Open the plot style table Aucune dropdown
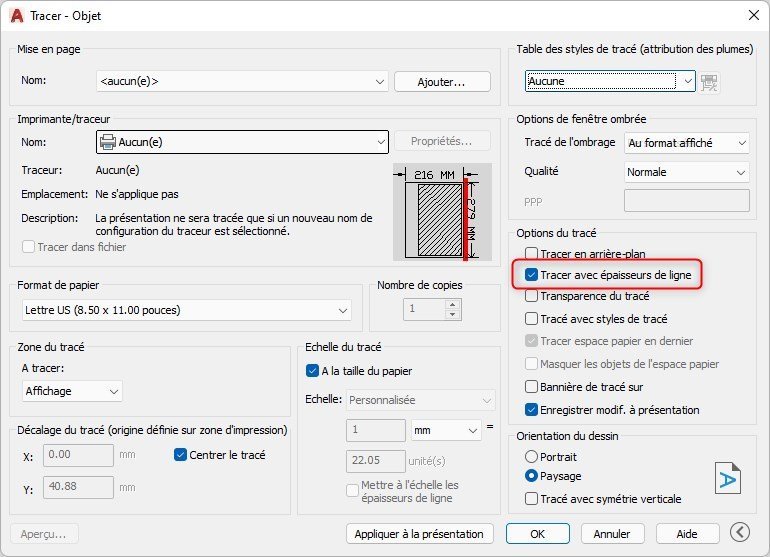 [610, 81]
